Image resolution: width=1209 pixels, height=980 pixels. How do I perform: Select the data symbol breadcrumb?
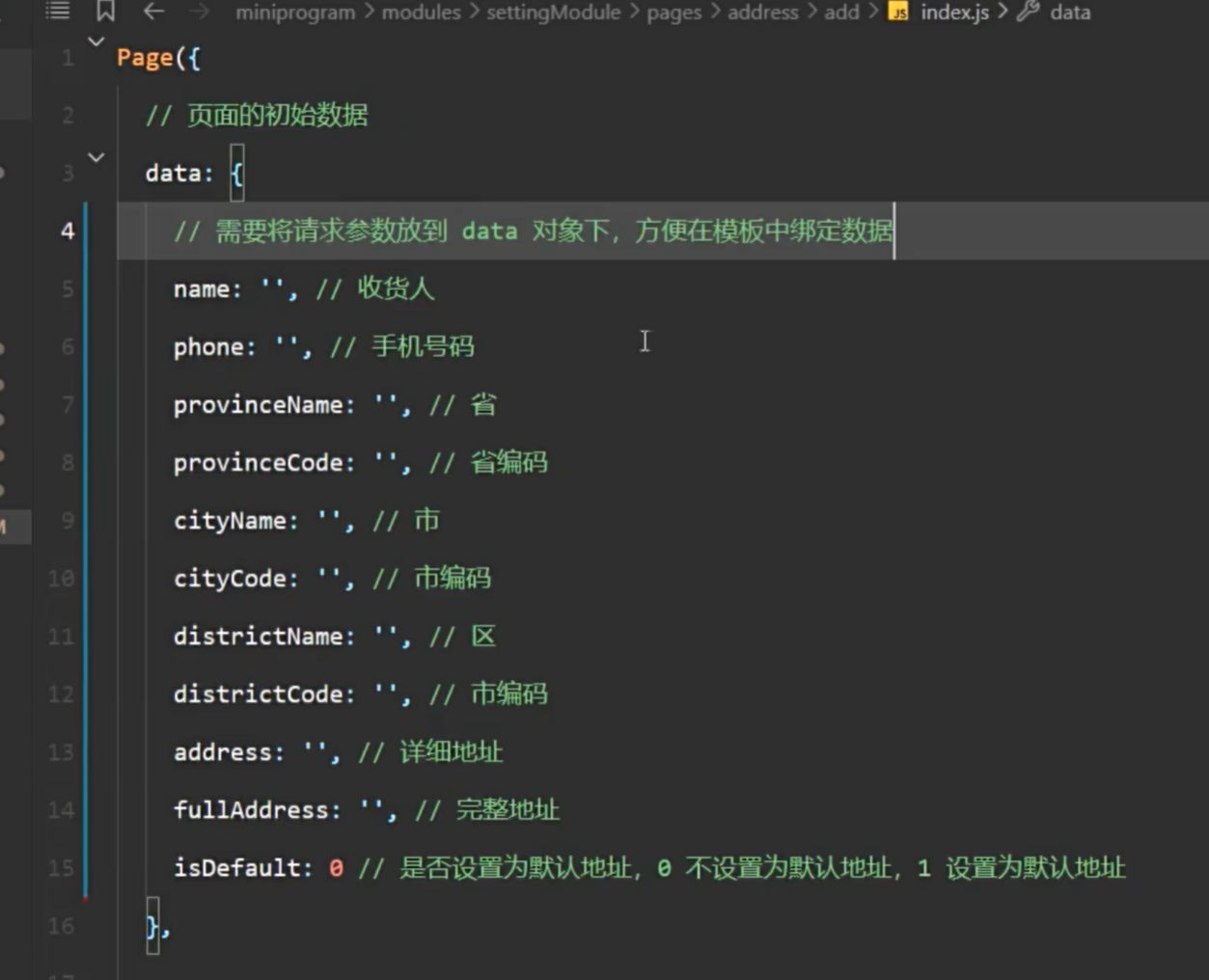click(x=1069, y=13)
